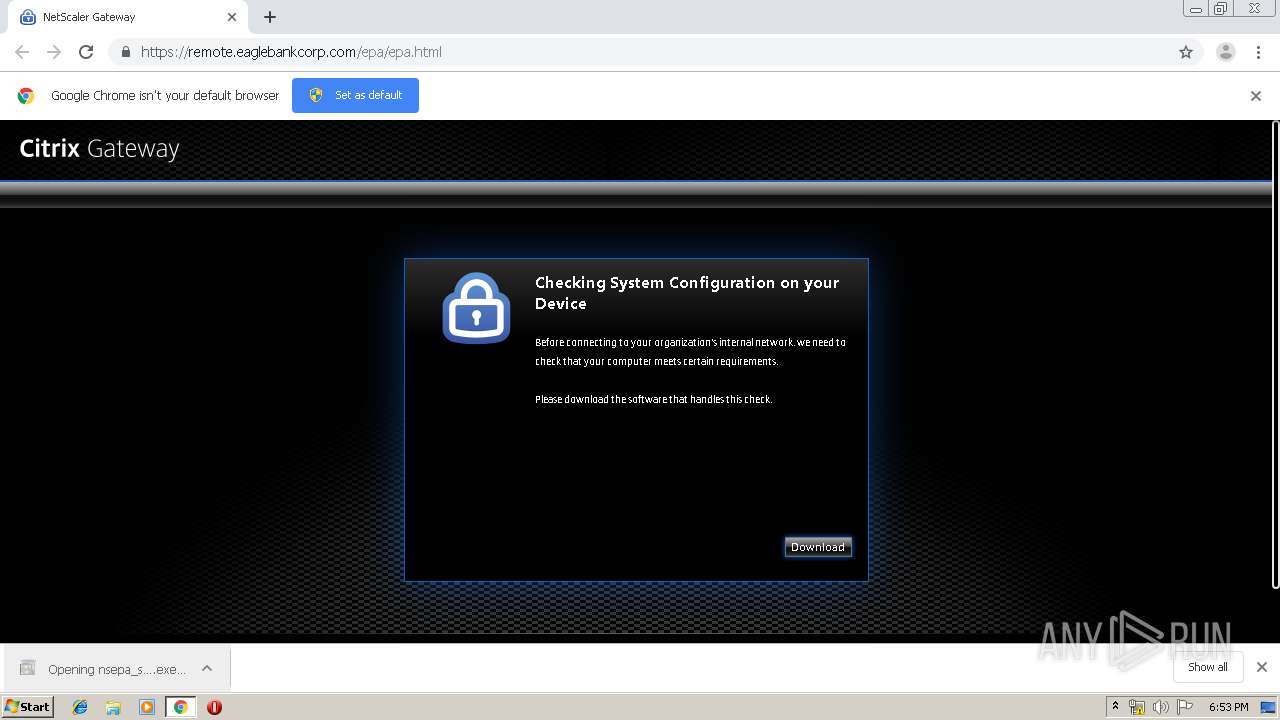1280x720 pixels.
Task: Go forward to next page
Action: 54,52
